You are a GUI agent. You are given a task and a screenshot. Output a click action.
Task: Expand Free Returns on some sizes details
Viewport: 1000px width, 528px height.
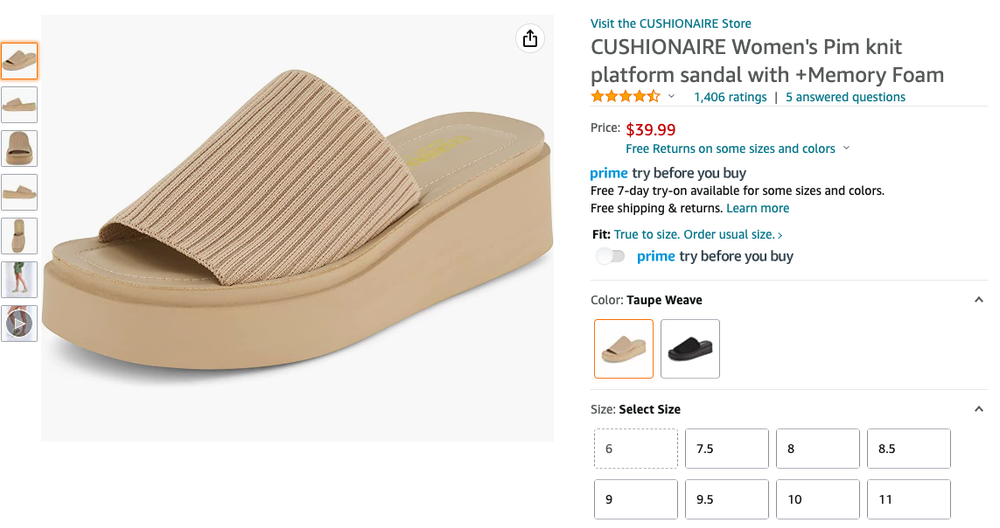click(x=846, y=148)
